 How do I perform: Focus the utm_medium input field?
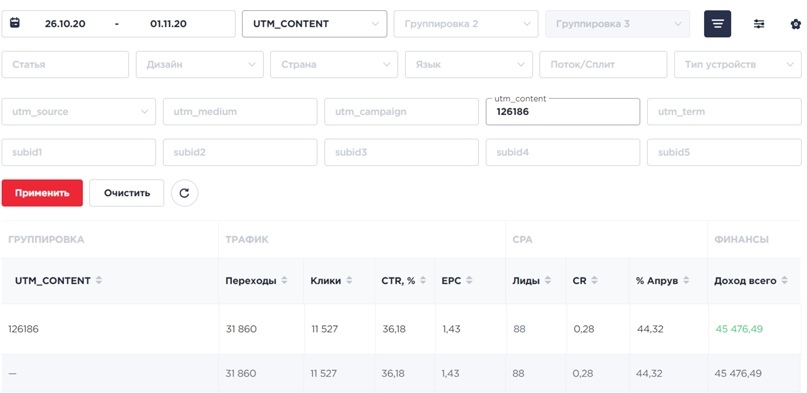tap(240, 112)
